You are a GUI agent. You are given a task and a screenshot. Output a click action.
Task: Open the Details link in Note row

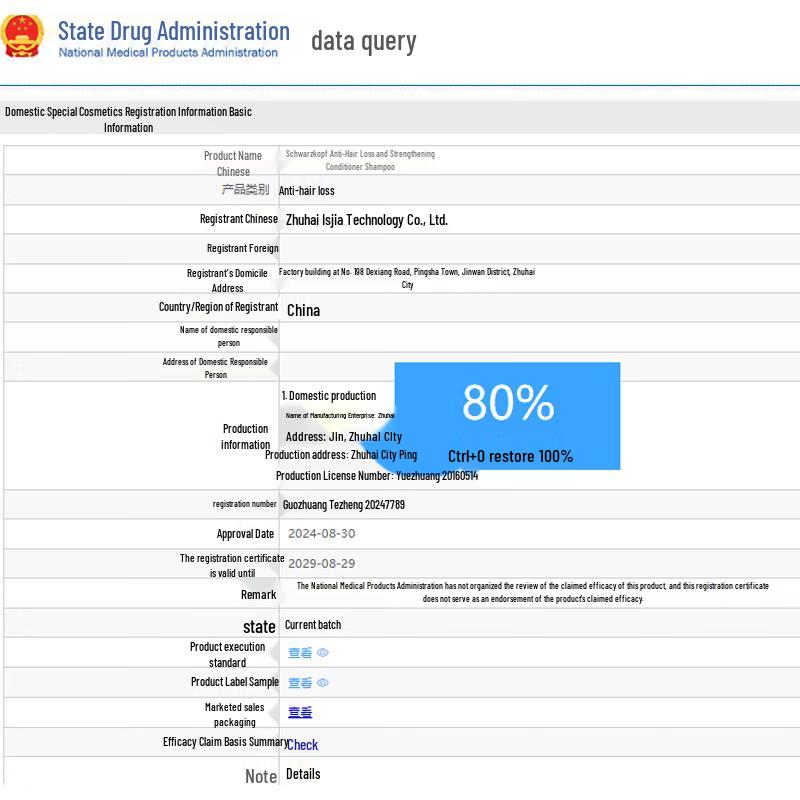303,774
